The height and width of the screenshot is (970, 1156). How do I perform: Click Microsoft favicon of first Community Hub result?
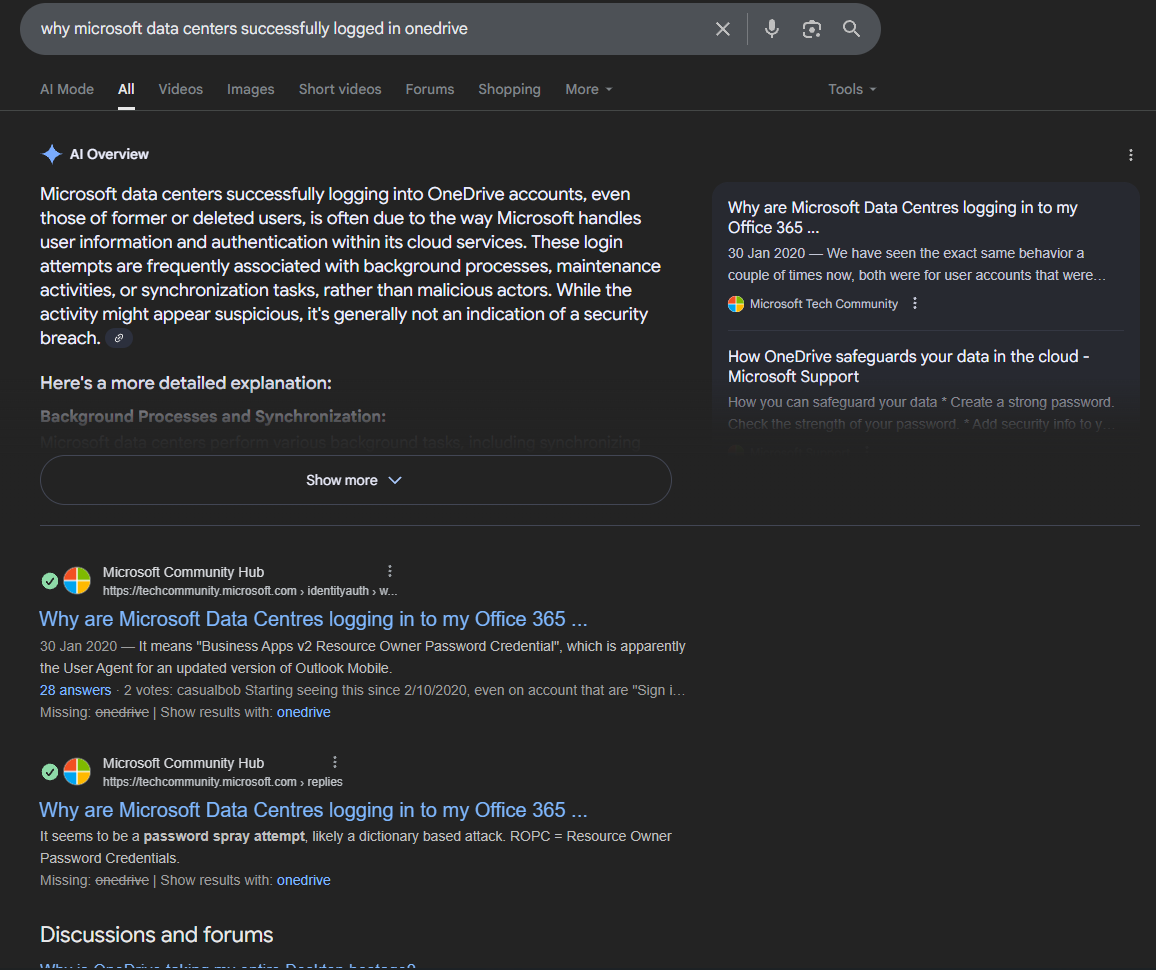tap(77, 581)
